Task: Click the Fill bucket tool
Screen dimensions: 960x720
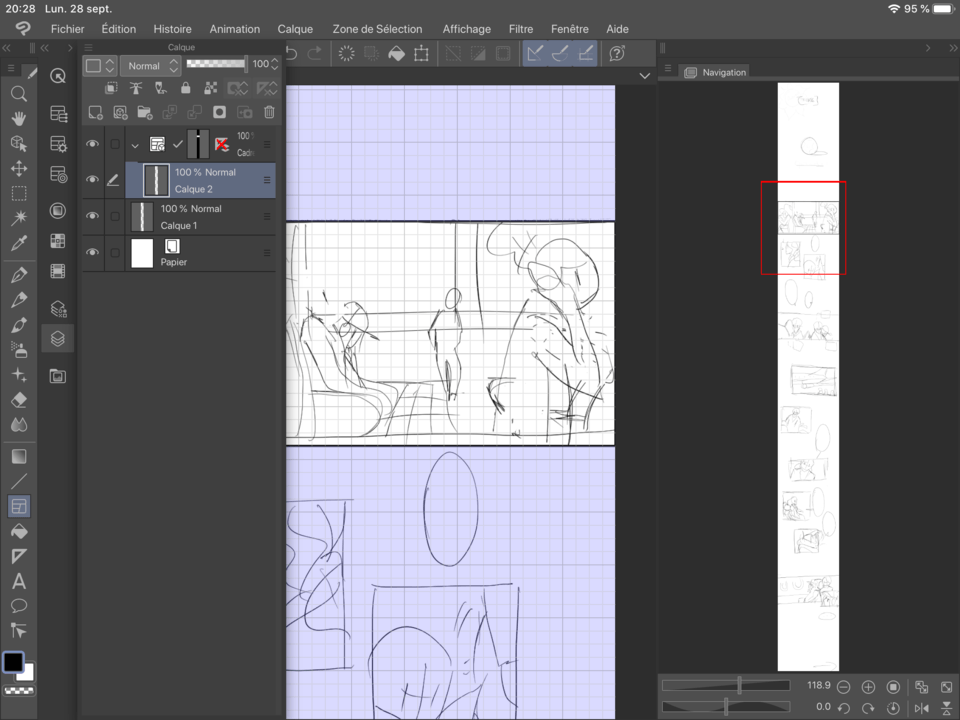Action: (18, 531)
